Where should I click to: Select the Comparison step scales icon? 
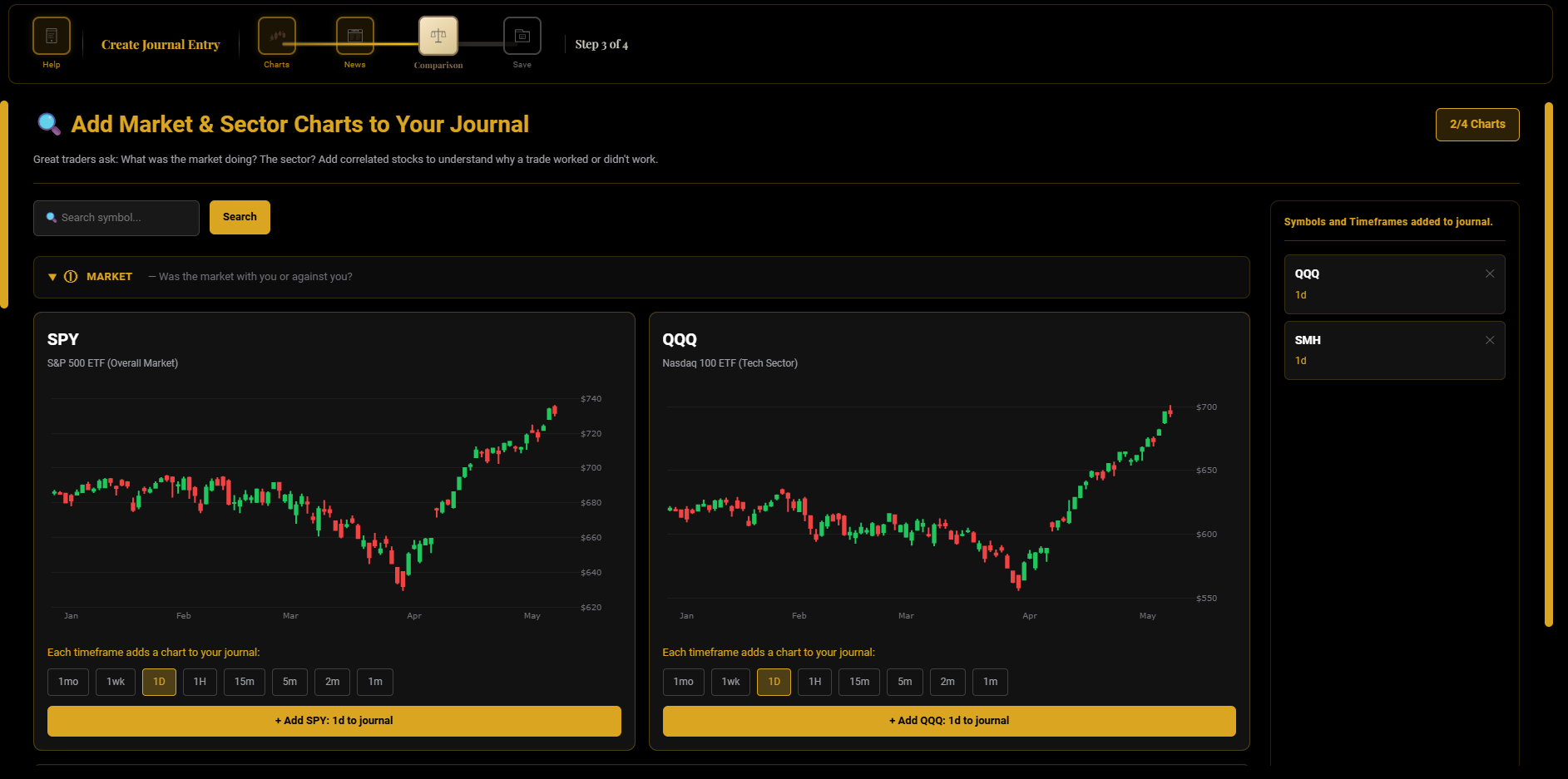438,36
